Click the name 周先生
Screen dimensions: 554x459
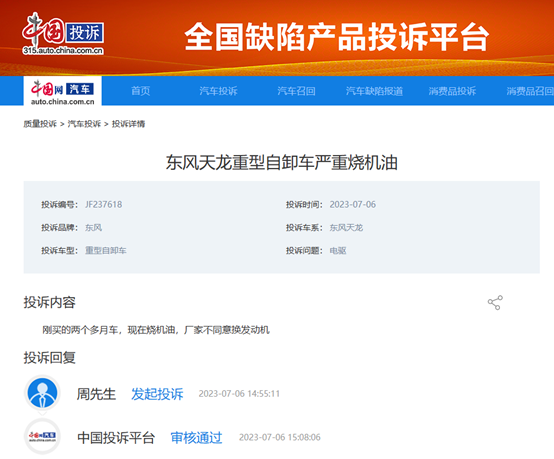point(96,394)
